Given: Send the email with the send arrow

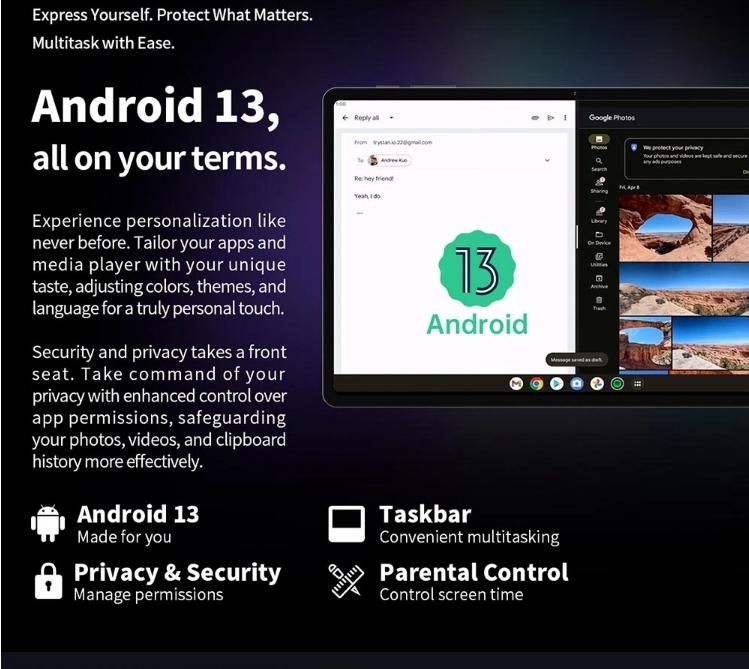Looking at the screenshot, I should (x=551, y=117).
